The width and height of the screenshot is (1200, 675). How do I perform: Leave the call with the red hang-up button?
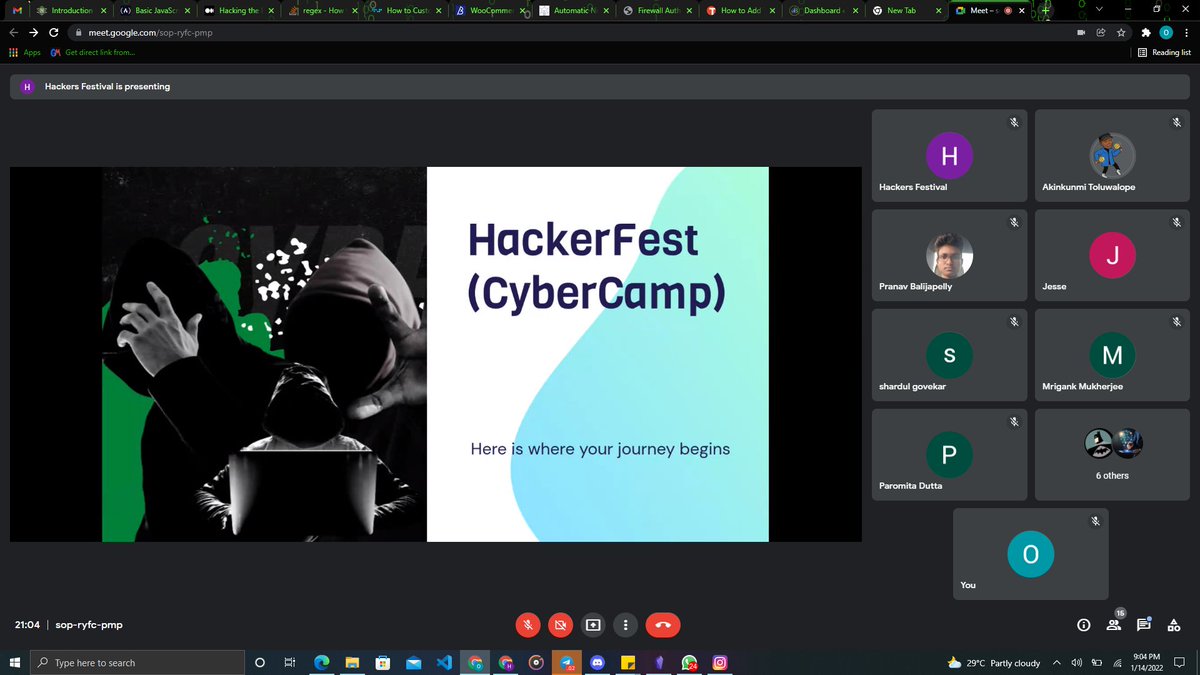click(x=663, y=625)
